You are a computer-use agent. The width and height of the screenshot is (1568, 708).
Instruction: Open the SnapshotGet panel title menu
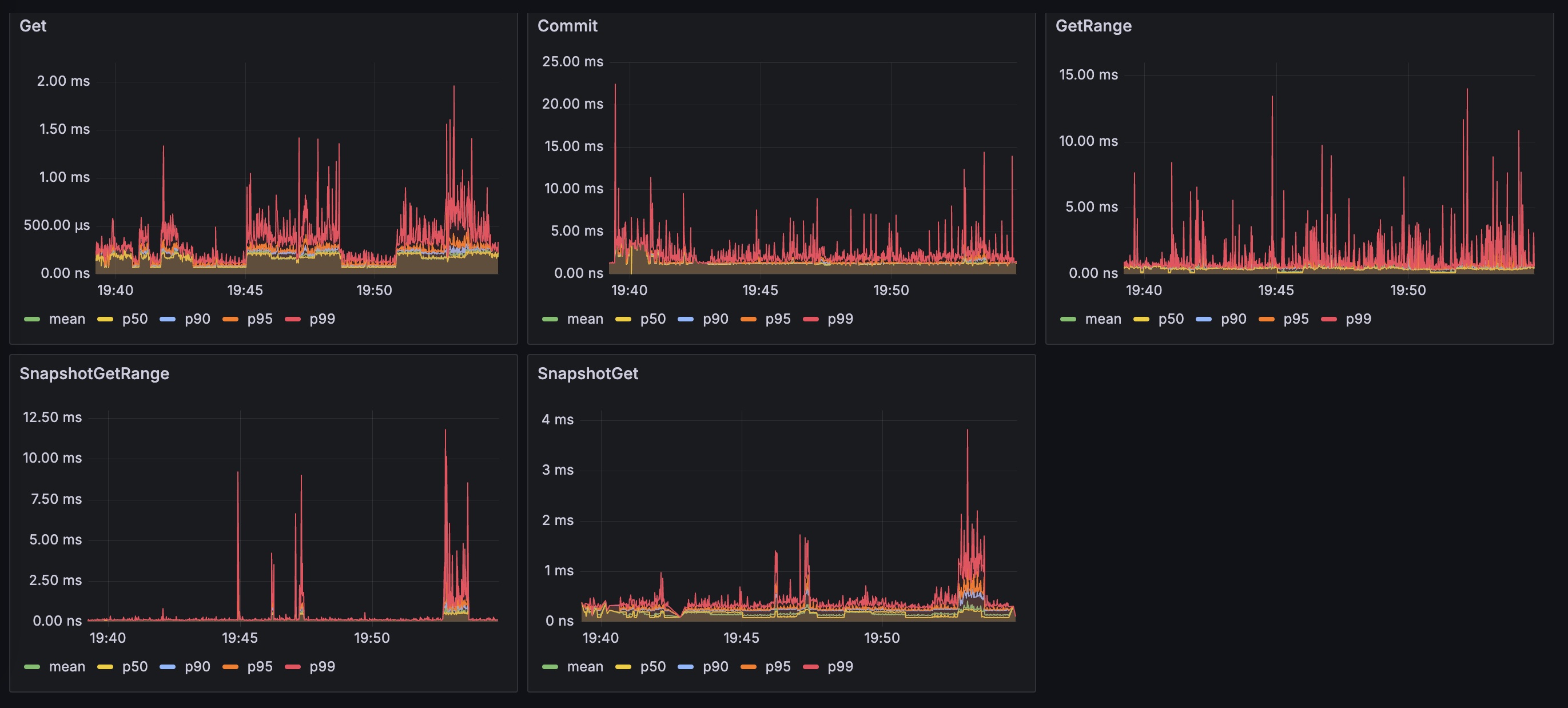[x=587, y=373]
